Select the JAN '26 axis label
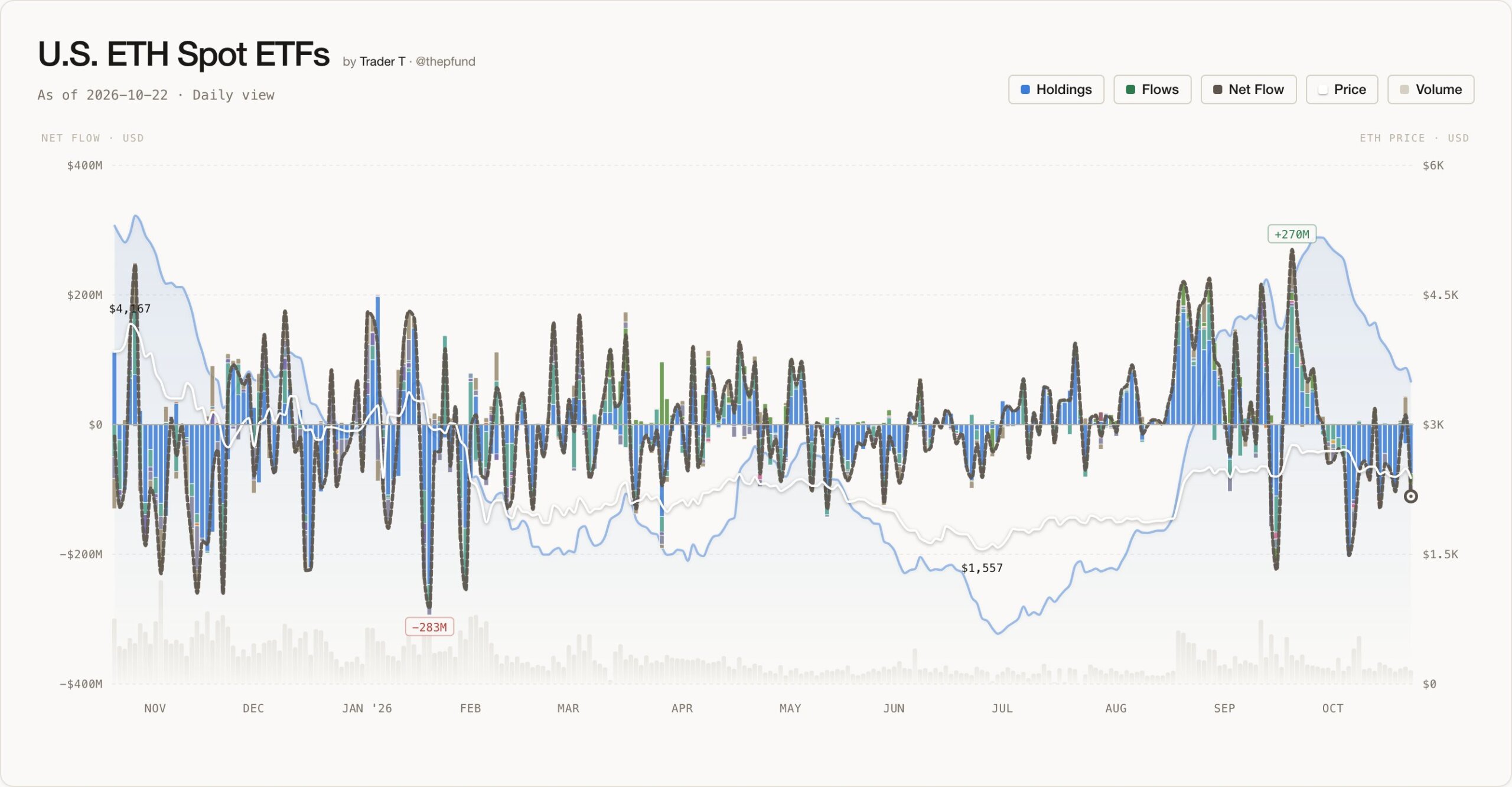Viewport: 1512px width, 787px height. [367, 708]
